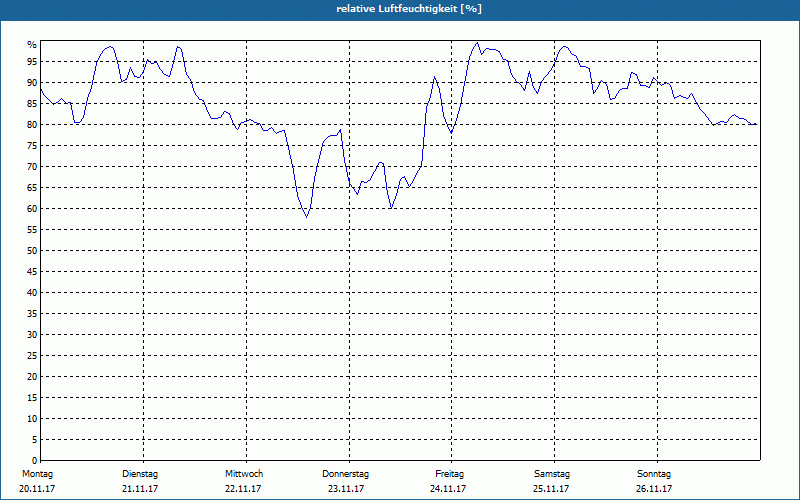The height and width of the screenshot is (500, 800).
Task: Click y-axis value 85
Action: pyautogui.click(x=32, y=104)
